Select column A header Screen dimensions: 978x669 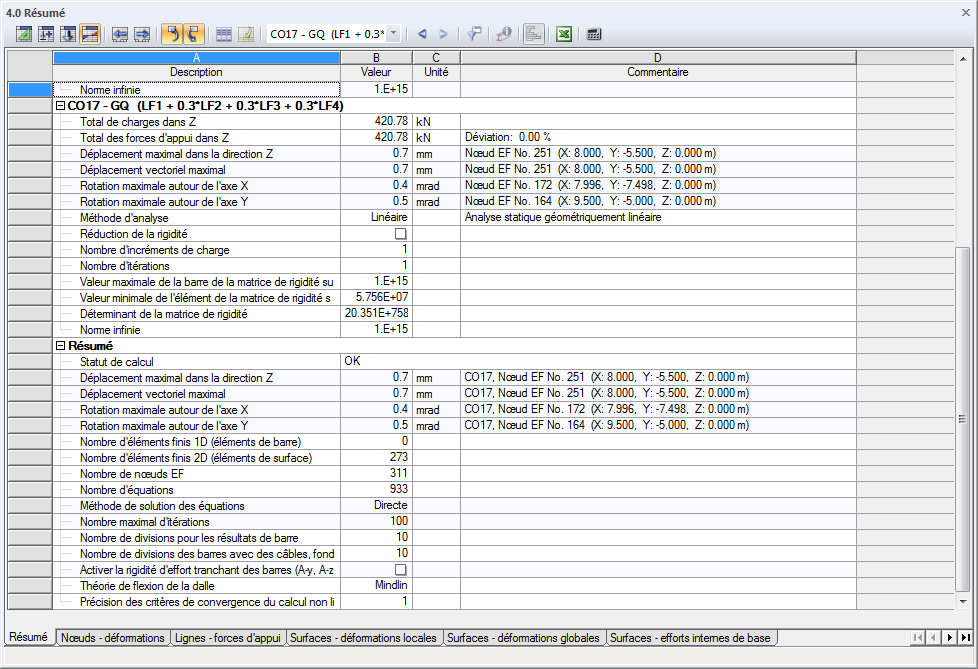tap(196, 58)
